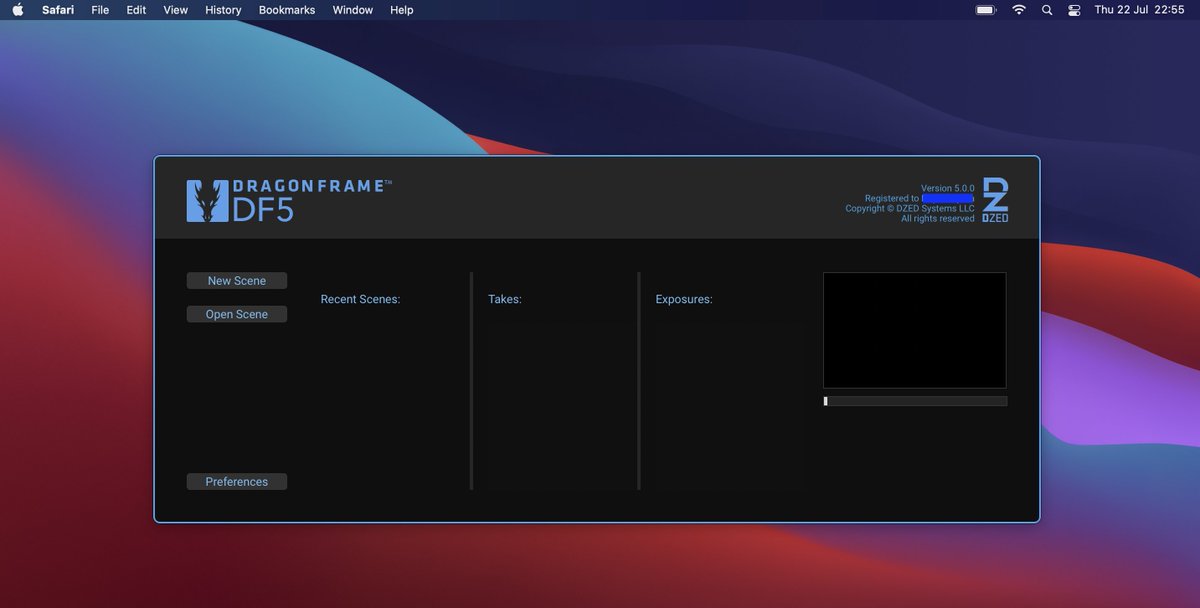This screenshot has width=1200, height=608.
Task: Open the Help menu
Action: point(402,10)
